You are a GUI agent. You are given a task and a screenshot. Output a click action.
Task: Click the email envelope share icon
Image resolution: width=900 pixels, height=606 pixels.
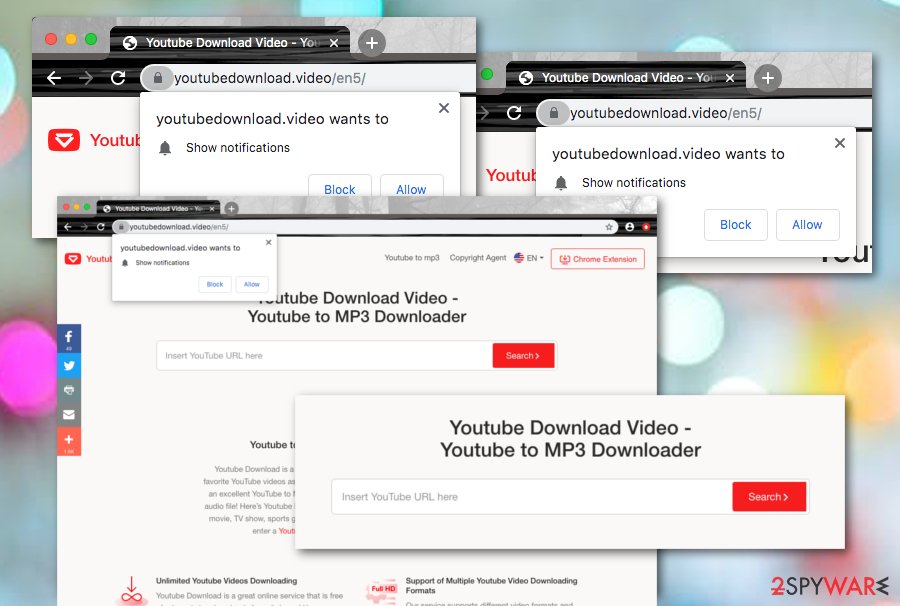click(x=69, y=414)
